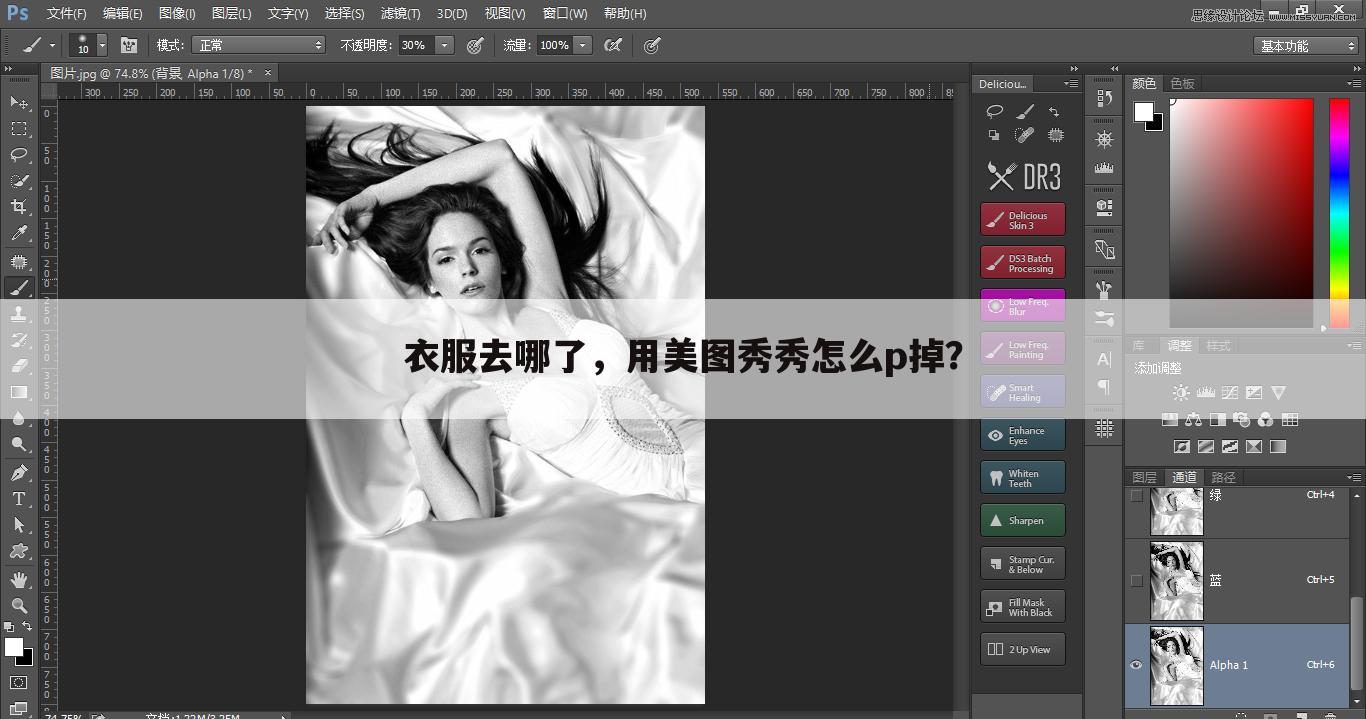
Task: Select the Spot Healing Brush tool
Action: [19, 262]
